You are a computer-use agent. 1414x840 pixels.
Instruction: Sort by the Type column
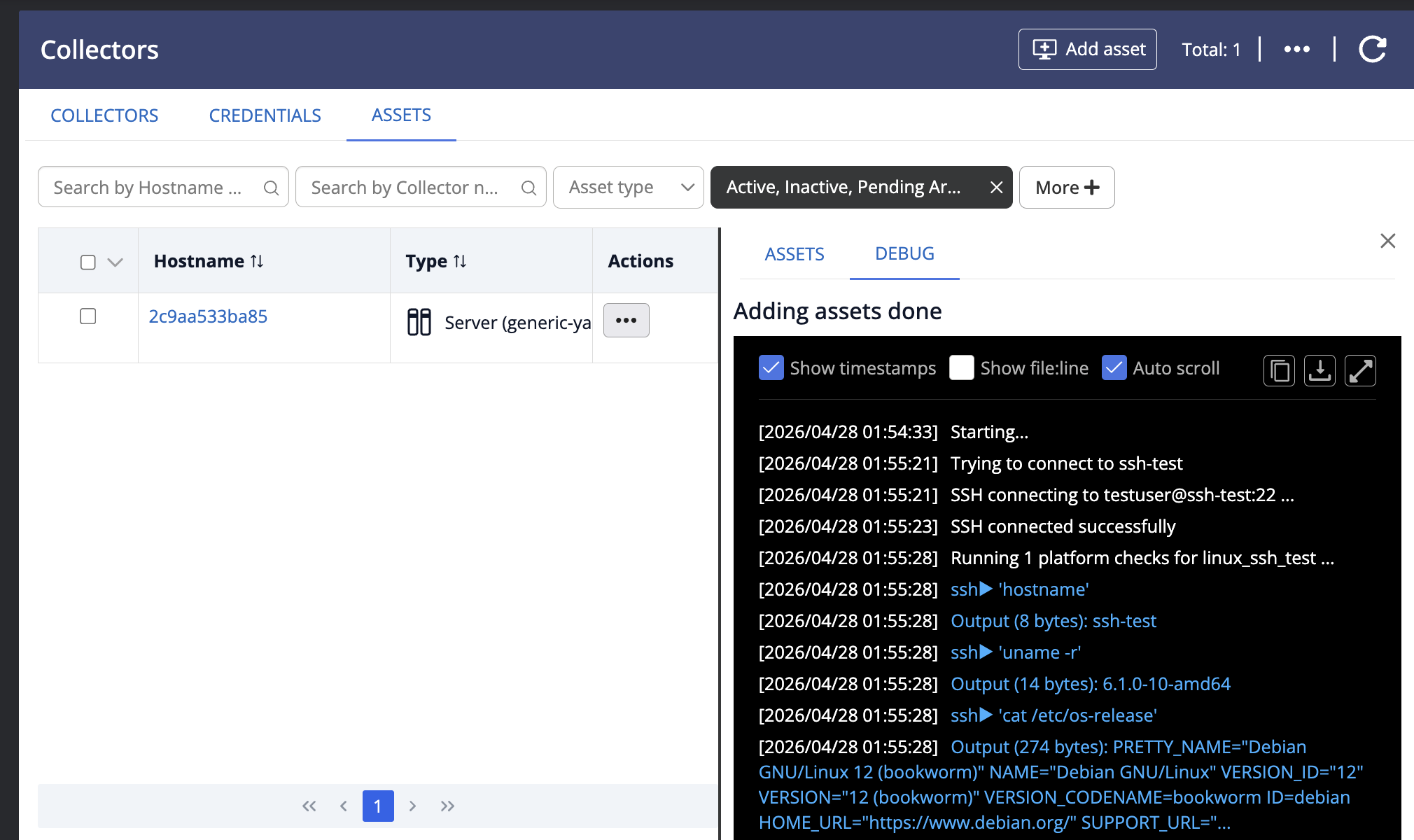435,261
